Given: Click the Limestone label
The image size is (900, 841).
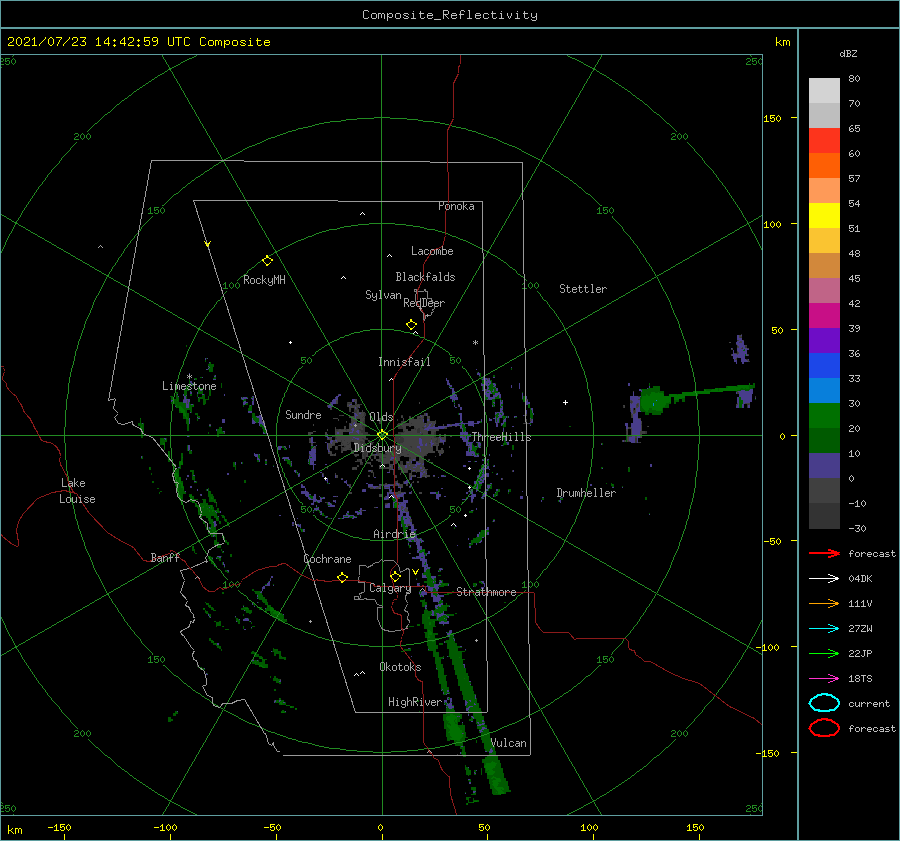Looking at the screenshot, I should [189, 386].
